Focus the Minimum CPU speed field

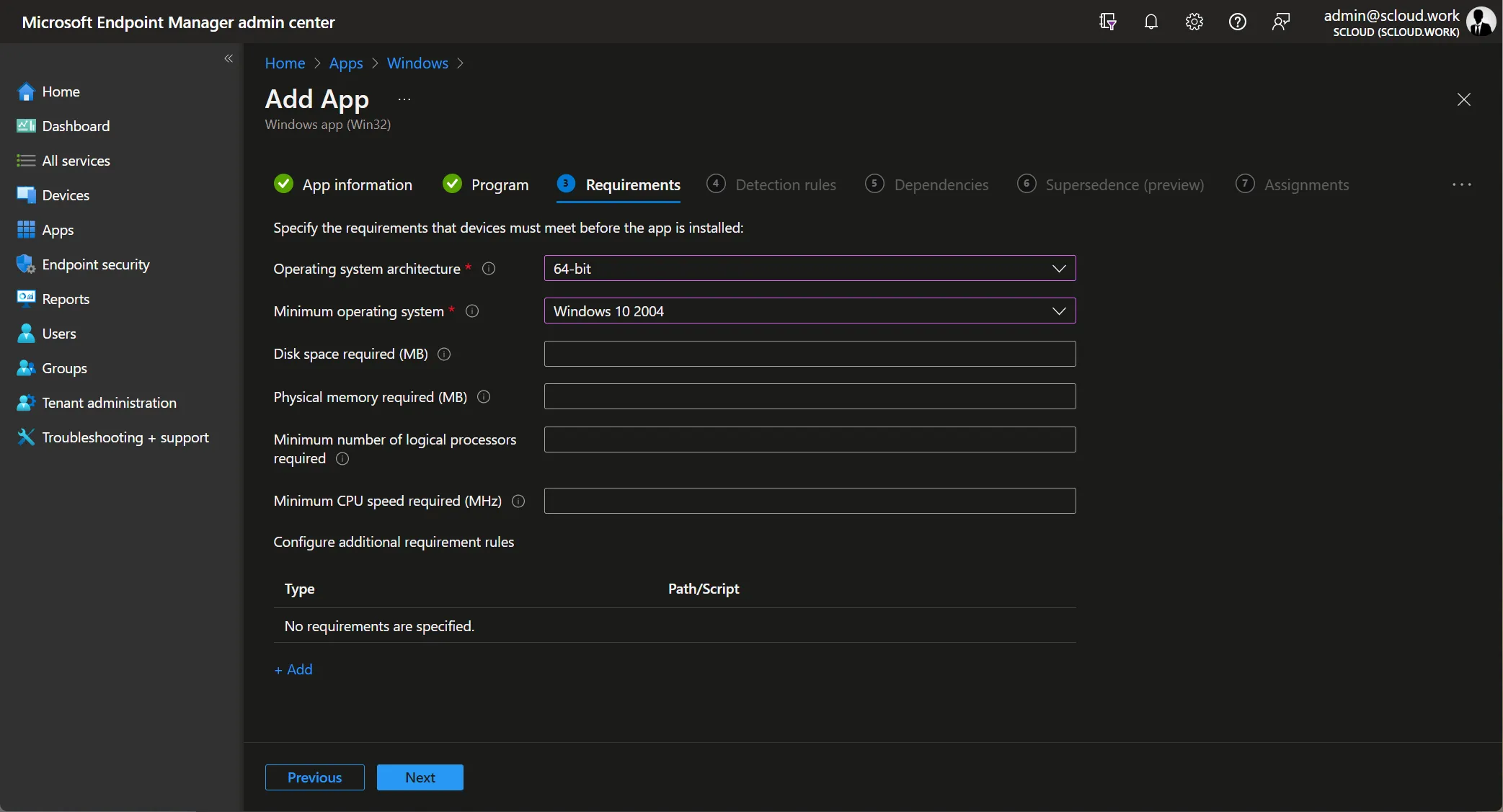[x=810, y=501]
